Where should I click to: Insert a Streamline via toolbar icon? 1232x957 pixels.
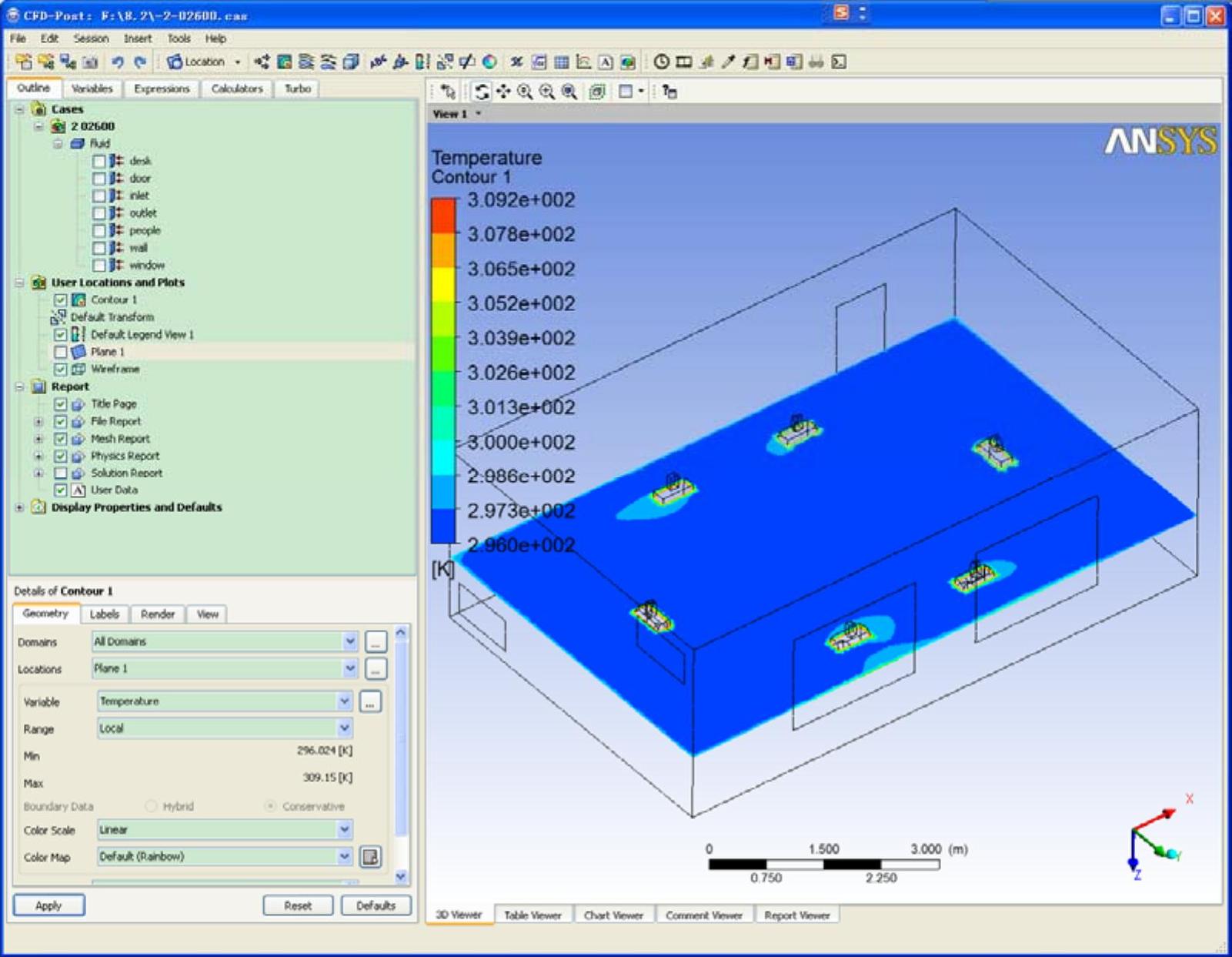(x=306, y=62)
